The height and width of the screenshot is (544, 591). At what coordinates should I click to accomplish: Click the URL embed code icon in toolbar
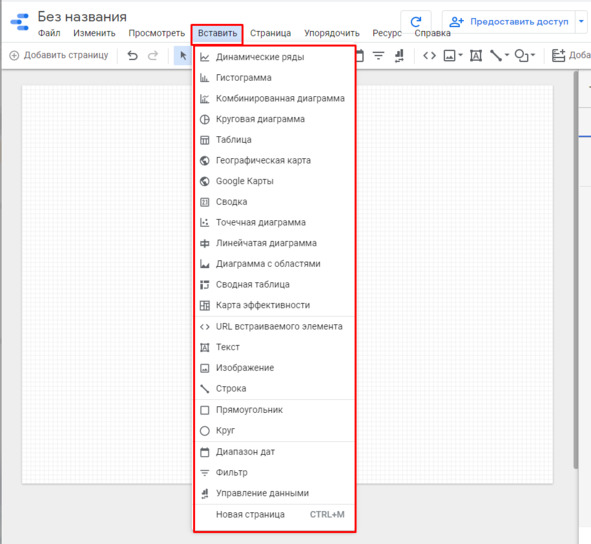(x=429, y=56)
